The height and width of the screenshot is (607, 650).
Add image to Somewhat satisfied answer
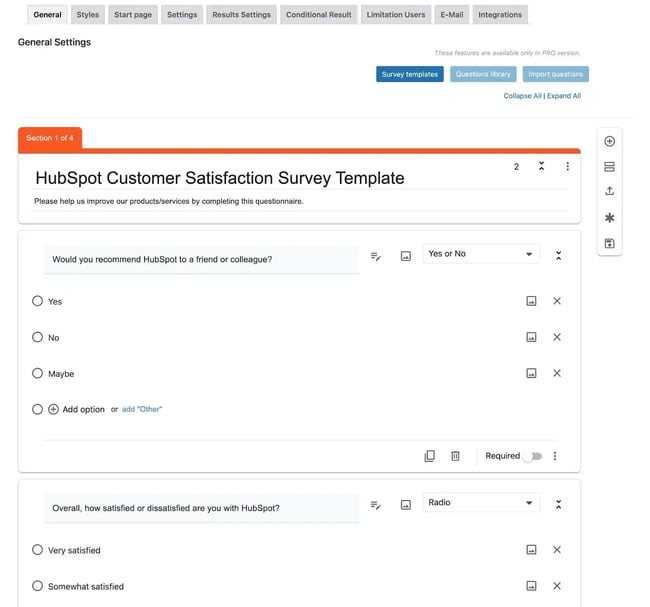tap(531, 586)
